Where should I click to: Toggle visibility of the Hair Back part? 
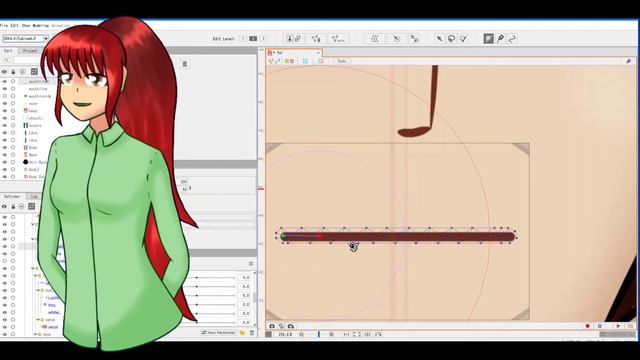[4, 162]
